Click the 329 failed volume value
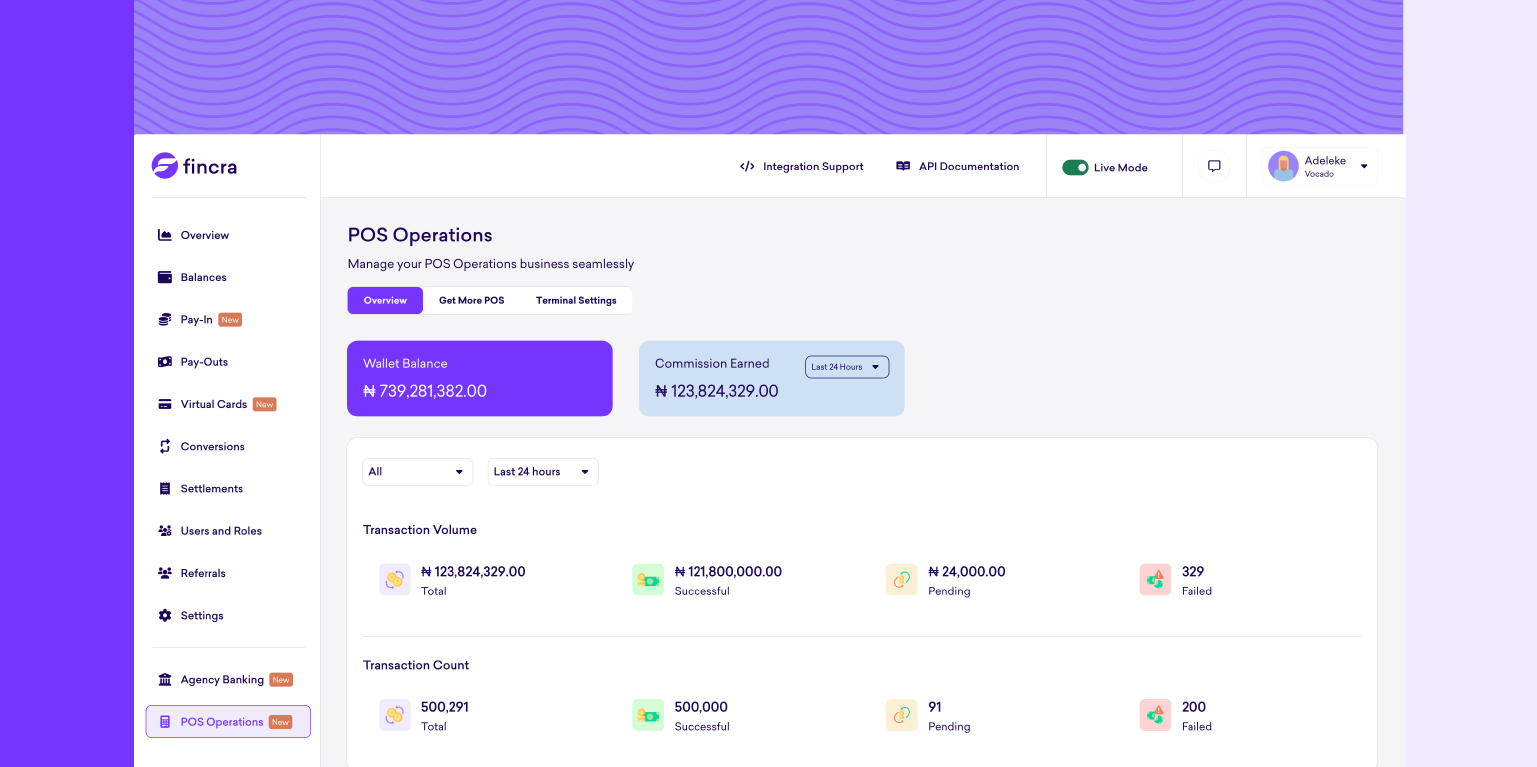Viewport: 1537px width, 767px height. pyautogui.click(x=1193, y=572)
